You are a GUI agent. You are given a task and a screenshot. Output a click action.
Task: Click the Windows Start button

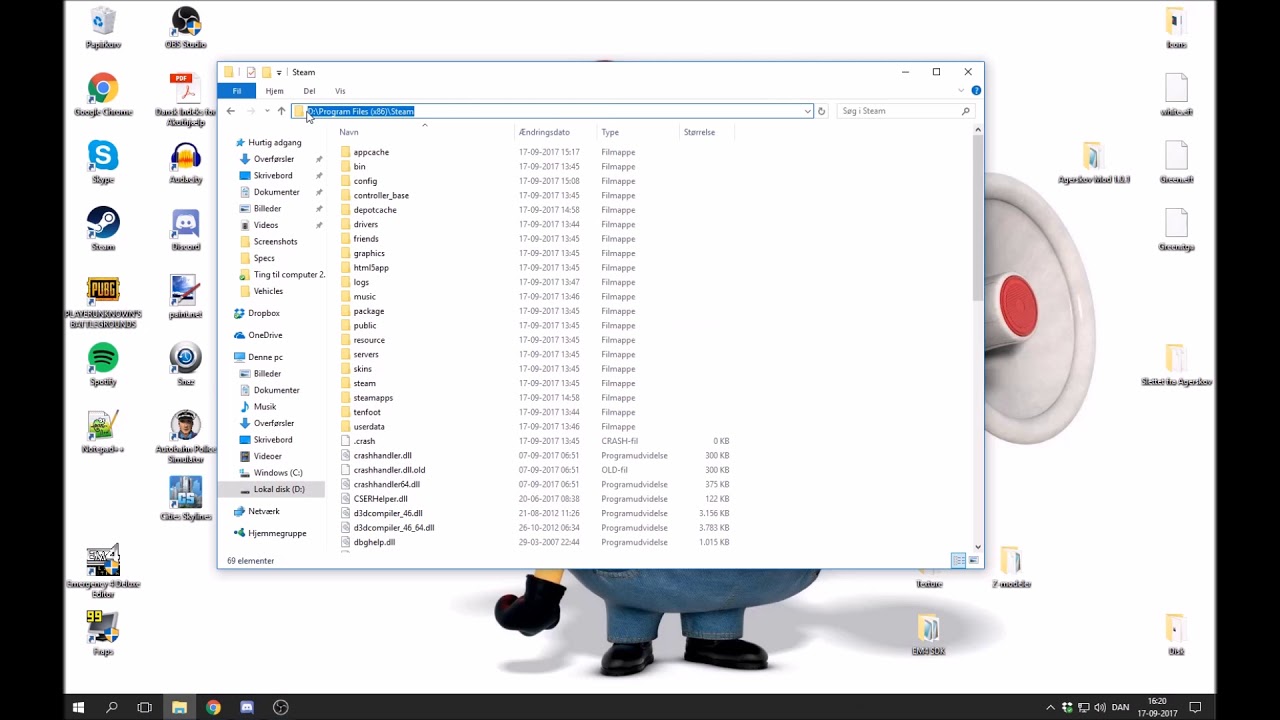[x=78, y=707]
